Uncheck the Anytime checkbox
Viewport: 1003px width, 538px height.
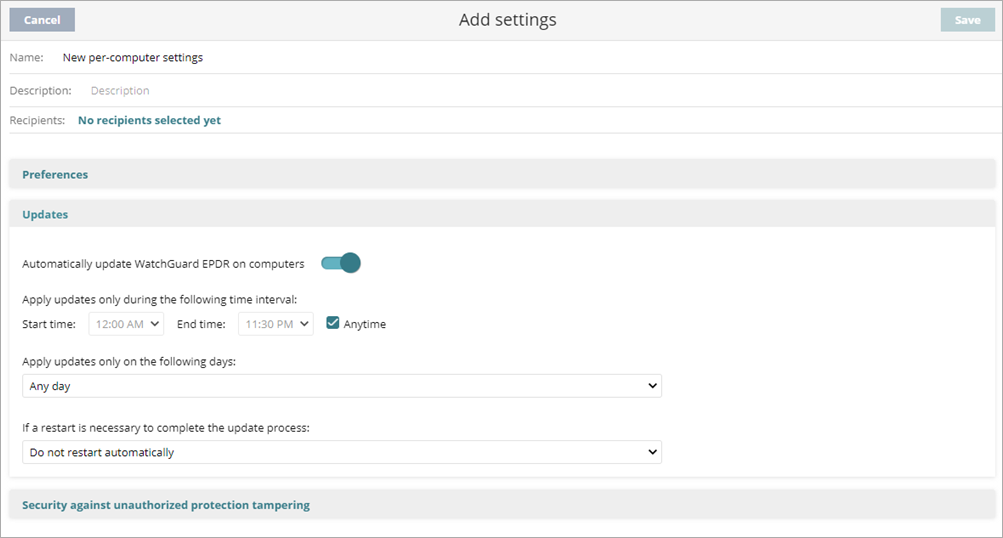(333, 323)
